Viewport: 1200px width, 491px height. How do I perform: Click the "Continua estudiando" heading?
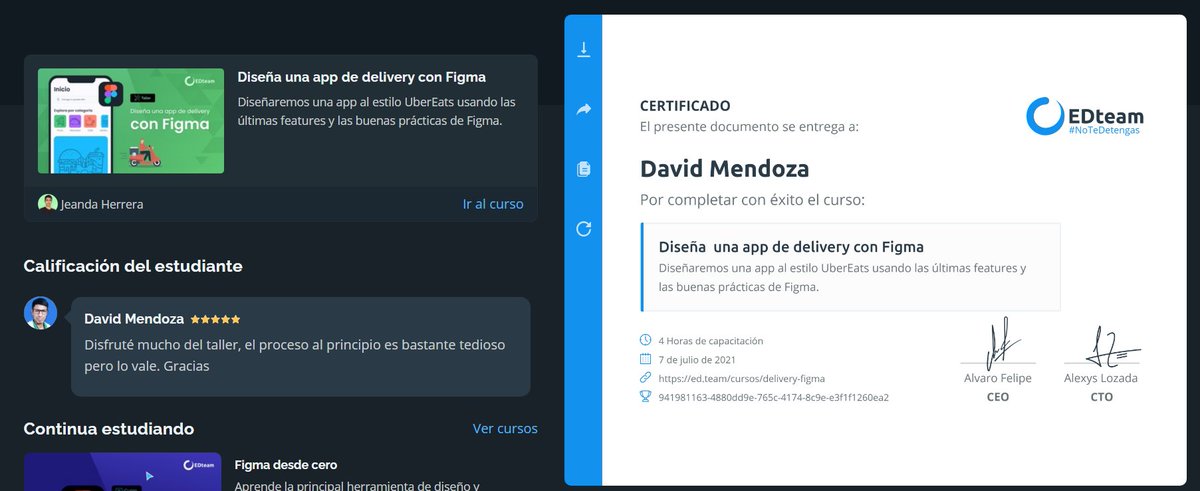click(109, 429)
